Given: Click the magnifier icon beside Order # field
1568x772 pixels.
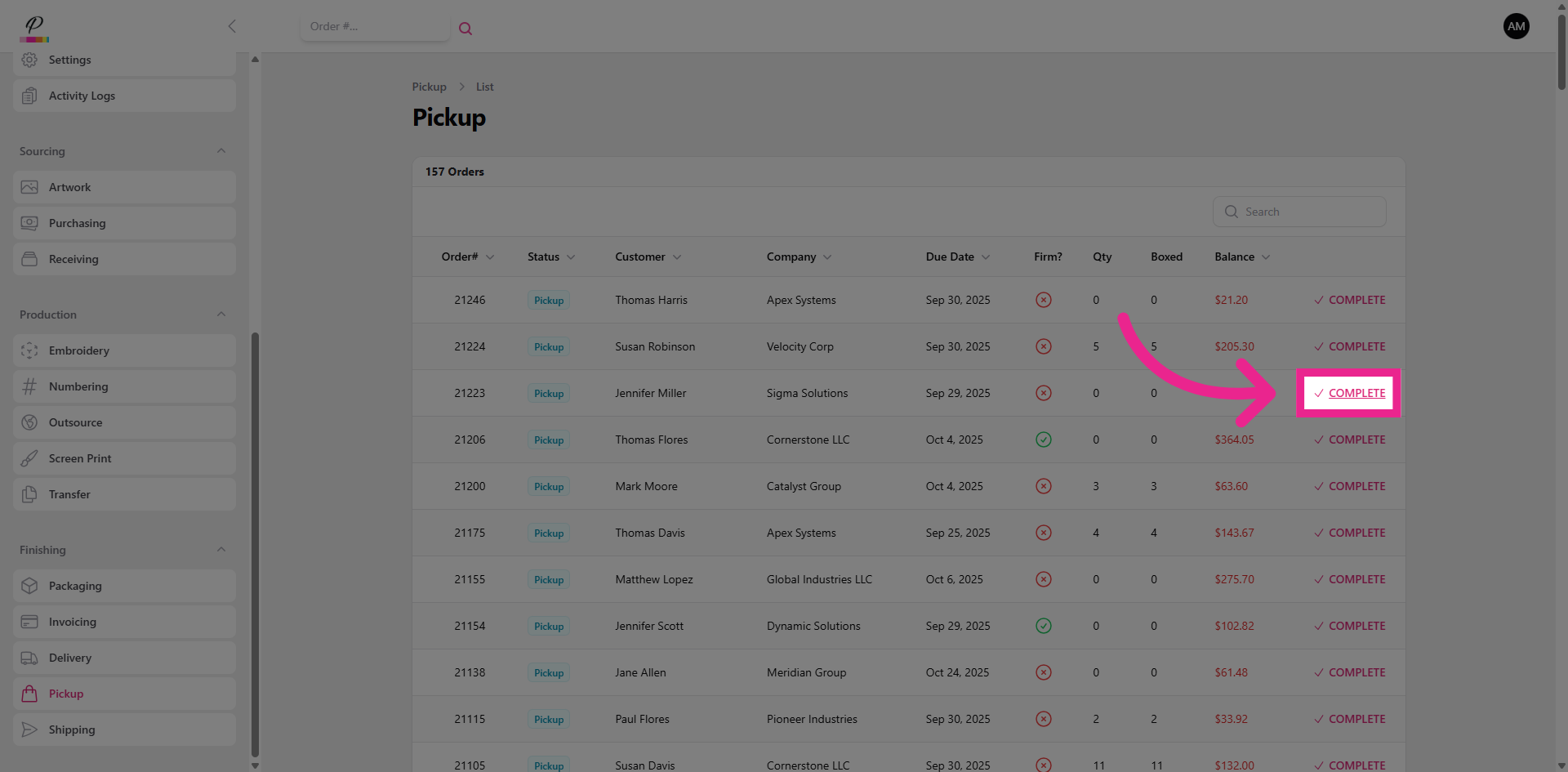Looking at the screenshot, I should pos(465,29).
